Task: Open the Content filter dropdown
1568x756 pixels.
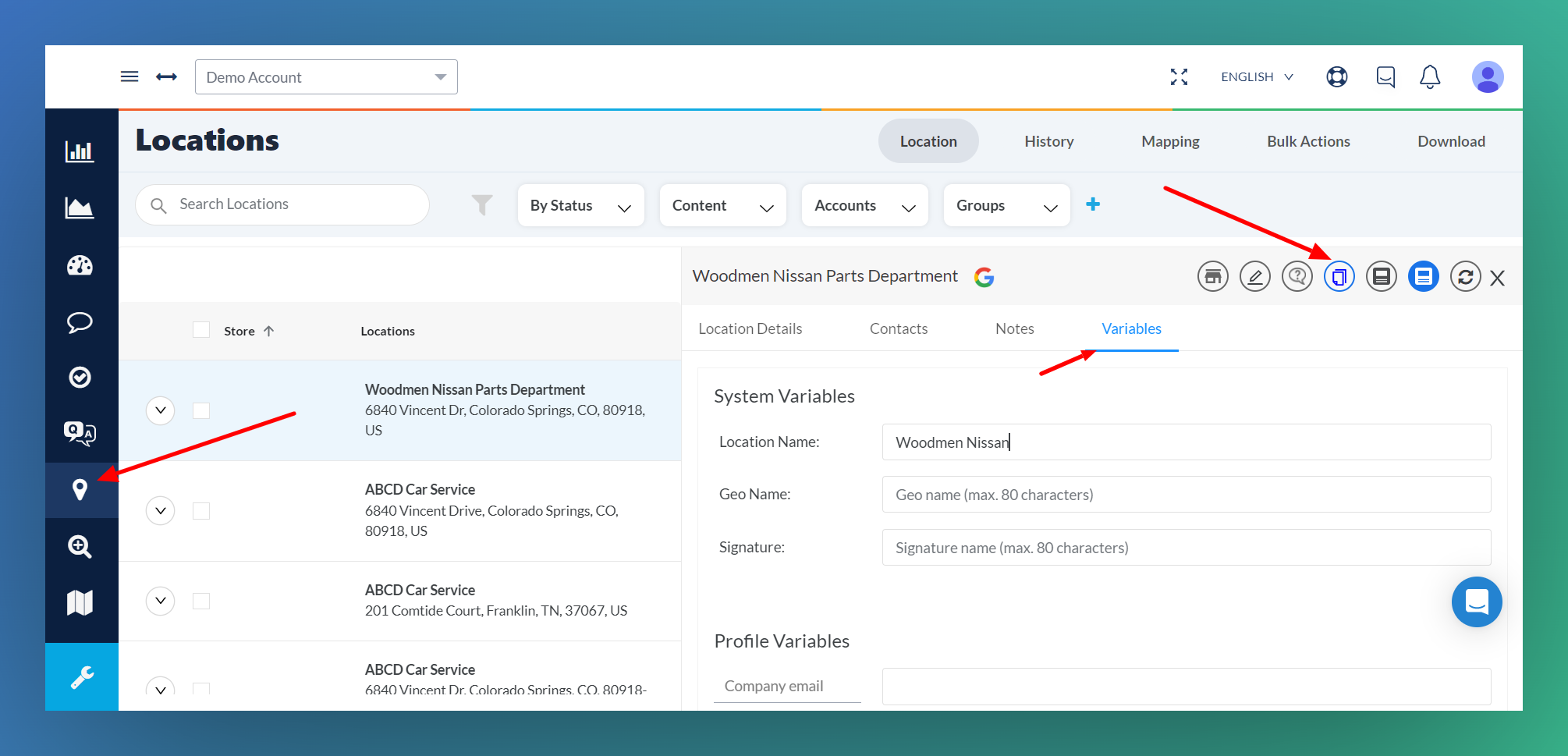Action: (x=723, y=205)
